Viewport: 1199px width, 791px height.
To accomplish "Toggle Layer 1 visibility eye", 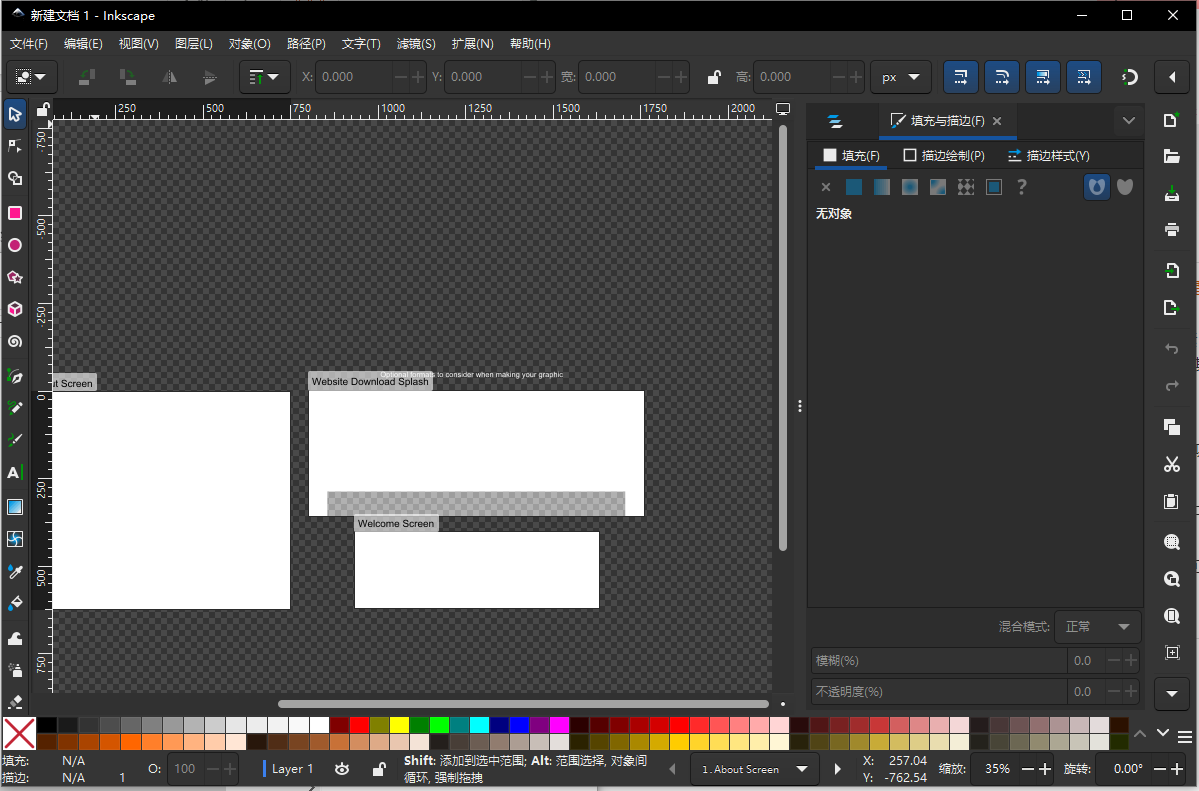I will 342,769.
